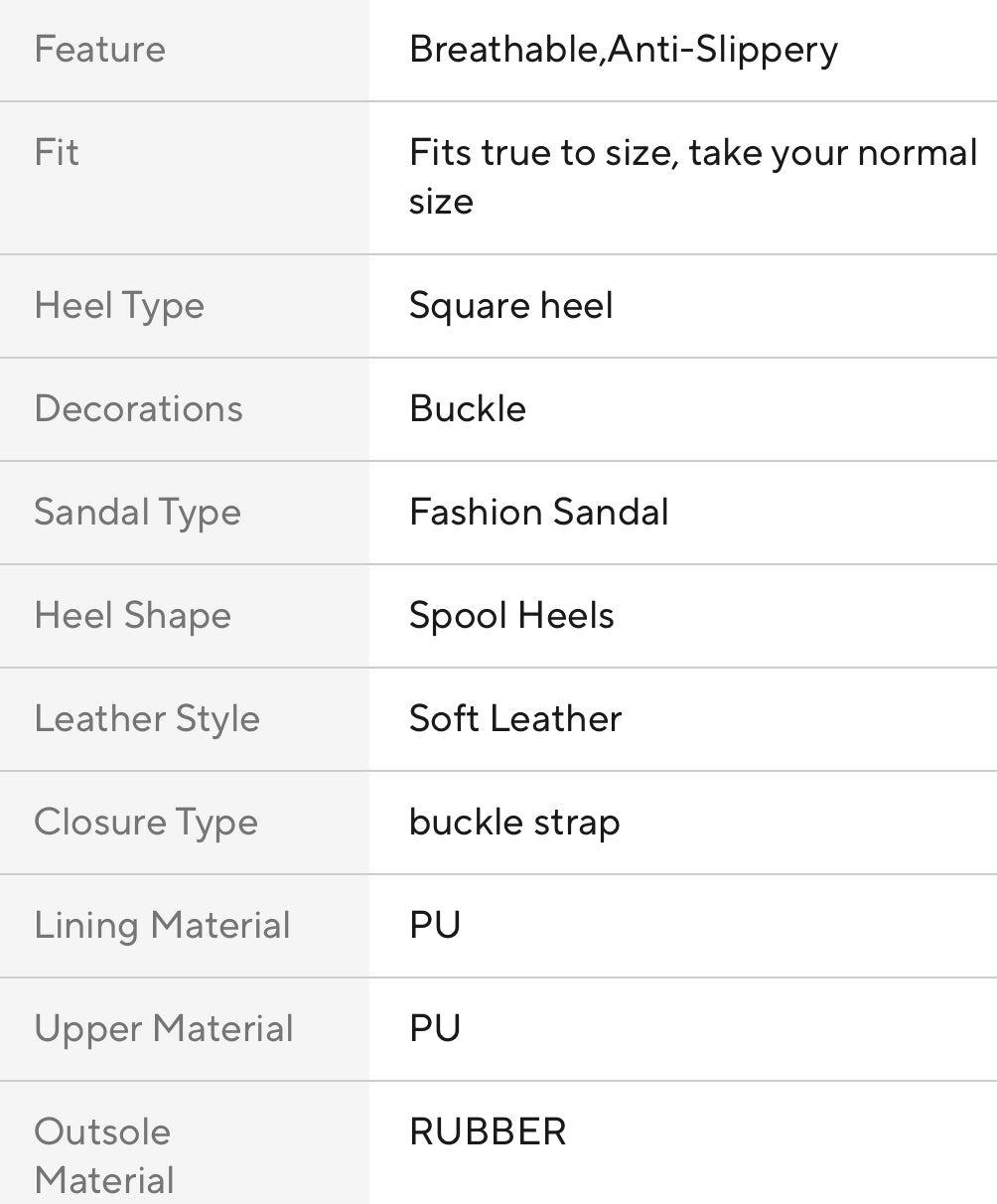The width and height of the screenshot is (997, 1204).
Task: Click the Heel Shape label
Action: [x=132, y=615]
